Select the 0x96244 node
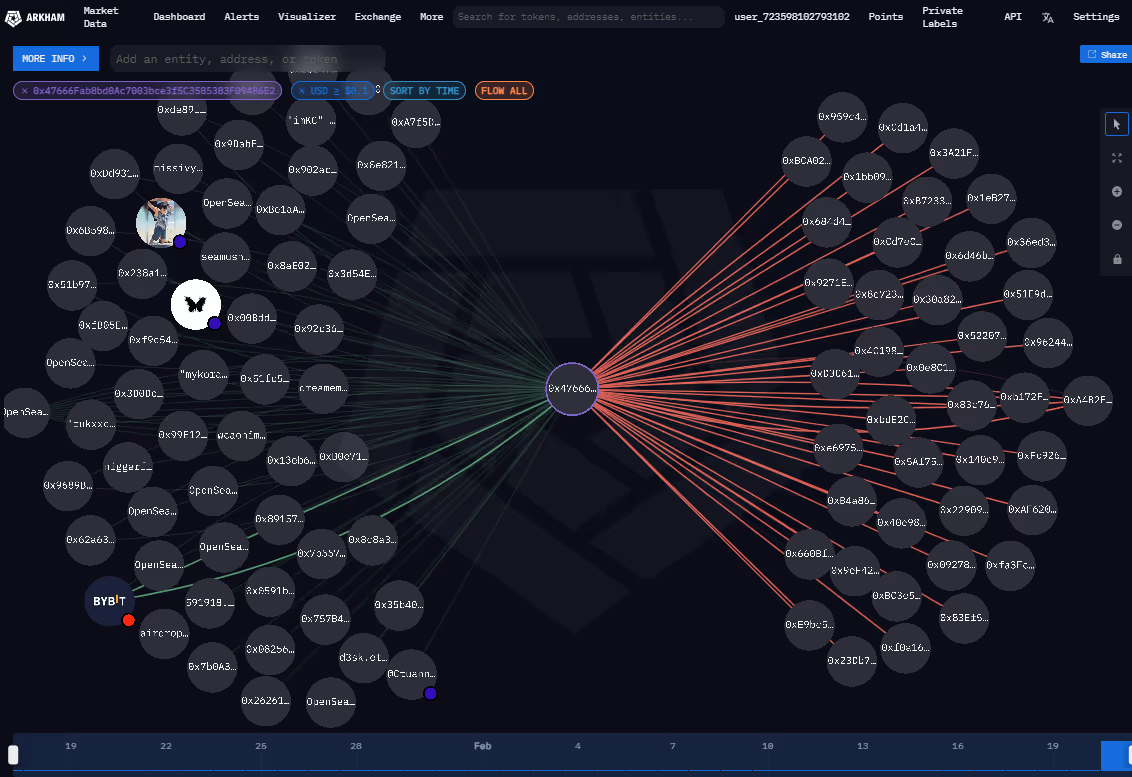The width and height of the screenshot is (1132, 777). coord(1048,342)
